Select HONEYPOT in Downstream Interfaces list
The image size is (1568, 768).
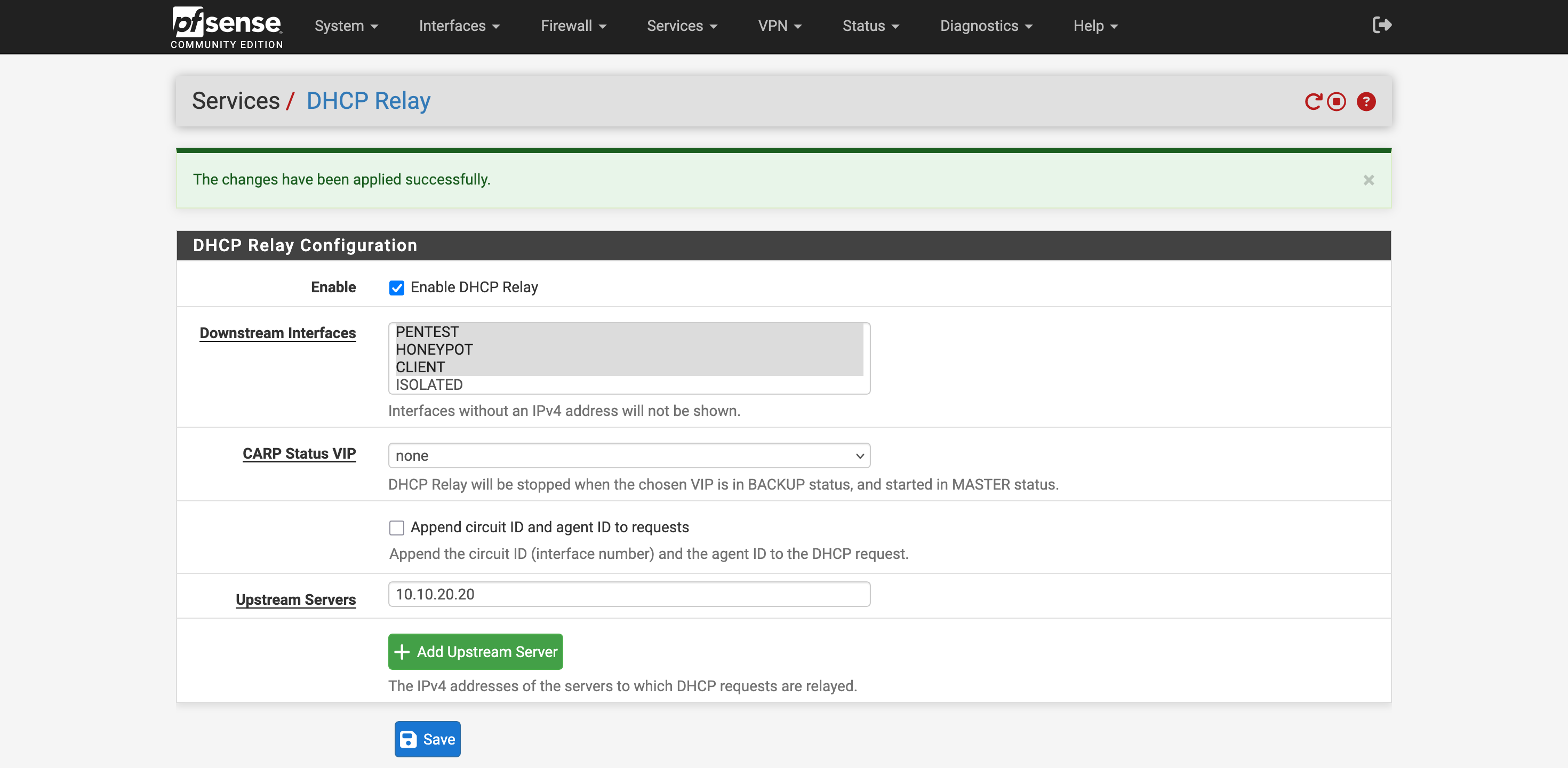629,349
